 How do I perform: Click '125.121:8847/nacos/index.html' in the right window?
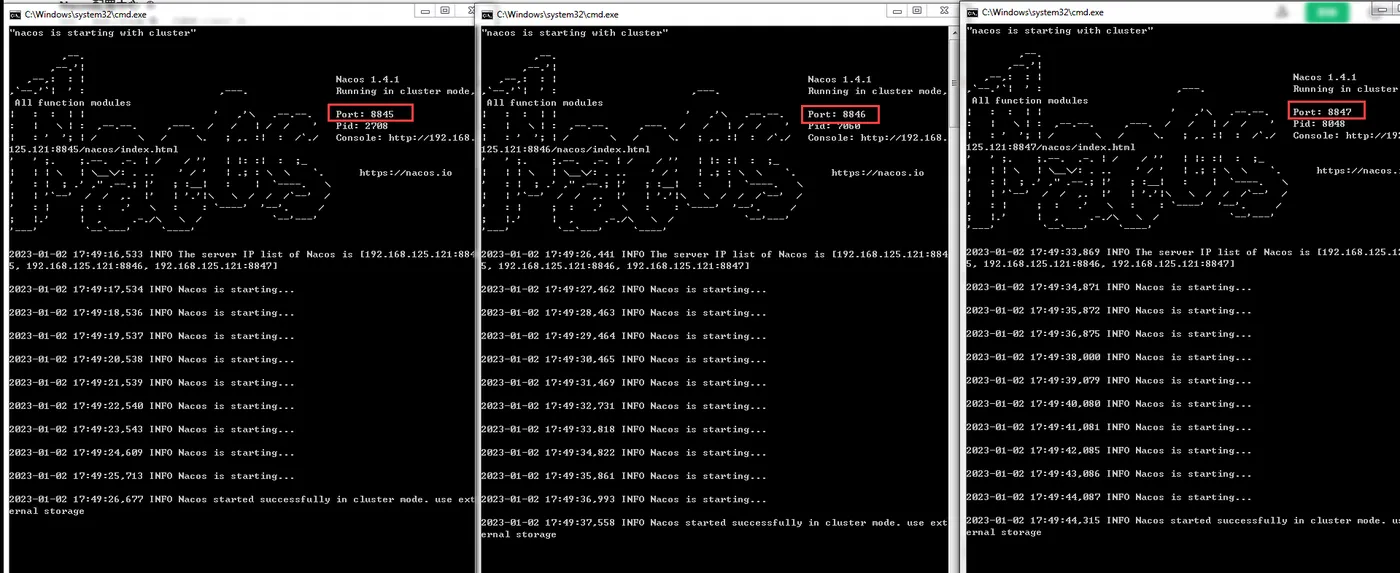click(x=1050, y=147)
